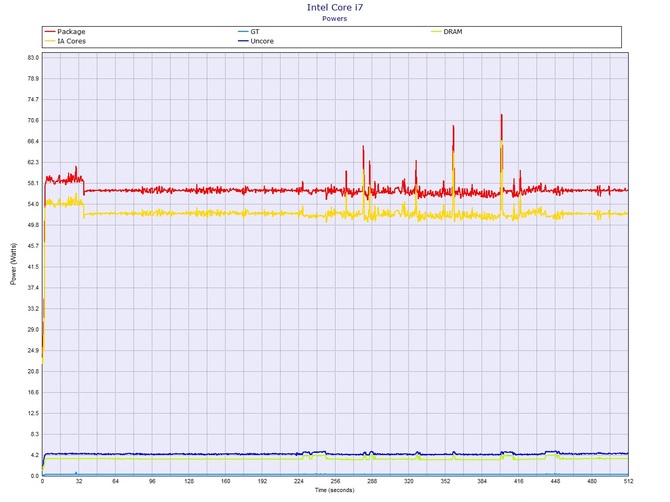Click the dark blue Uncore legend color line

[243, 41]
